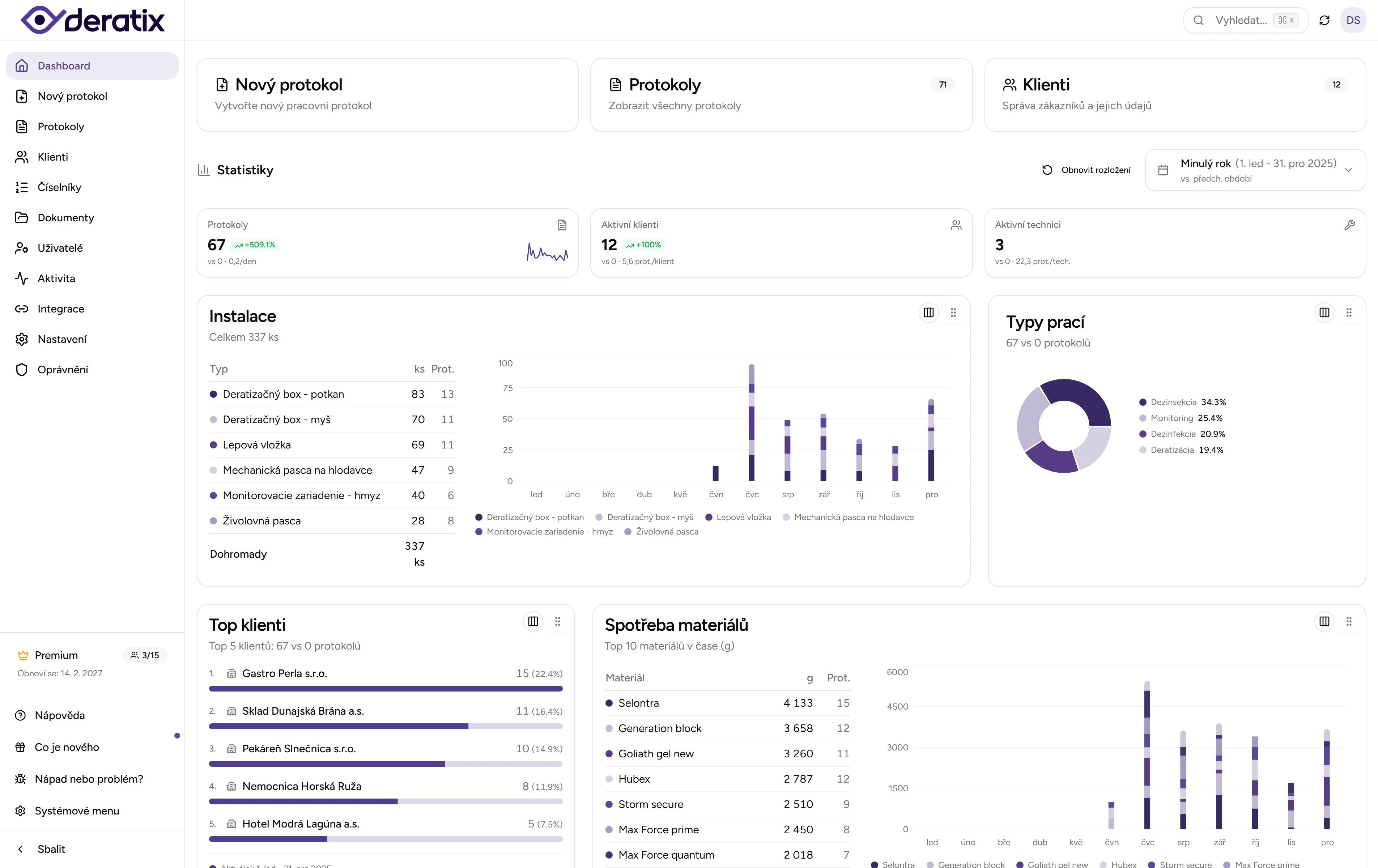Open the DS user avatar menu
The image size is (1378, 868).
(x=1353, y=21)
